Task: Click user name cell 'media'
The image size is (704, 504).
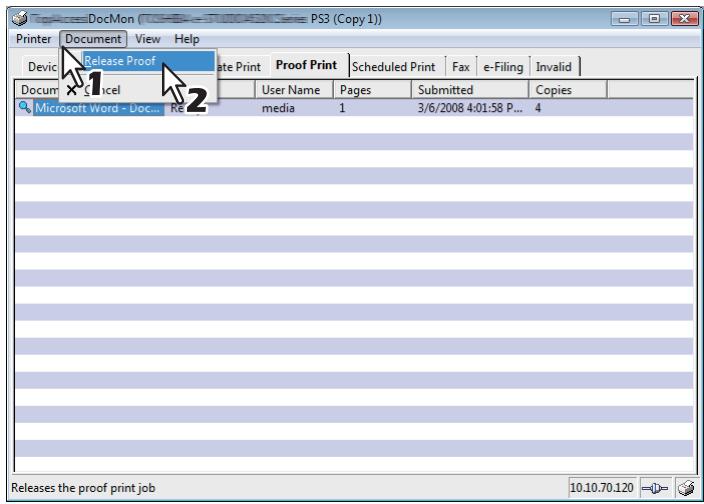Action: 278,108
